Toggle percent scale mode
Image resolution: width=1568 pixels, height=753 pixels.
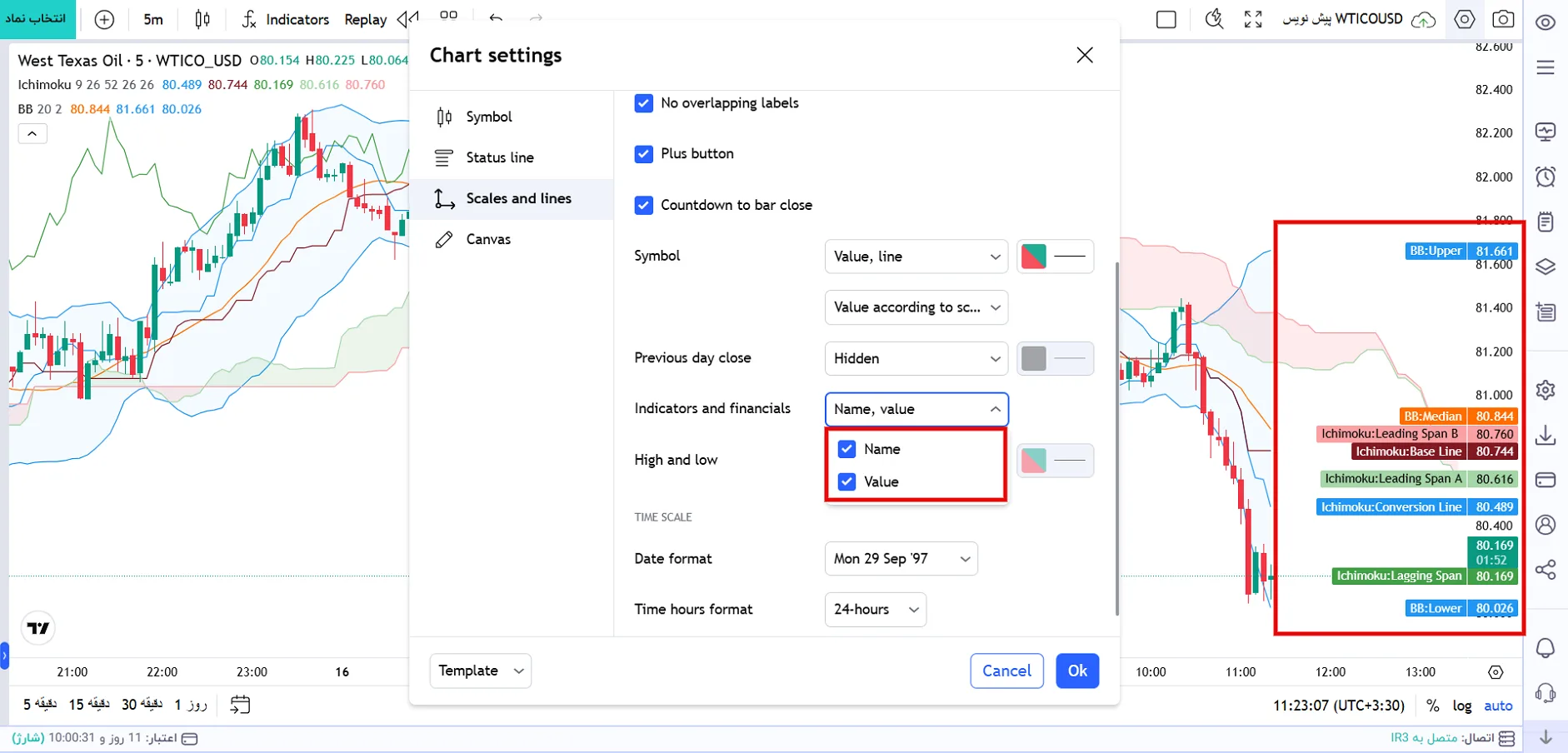1432,706
